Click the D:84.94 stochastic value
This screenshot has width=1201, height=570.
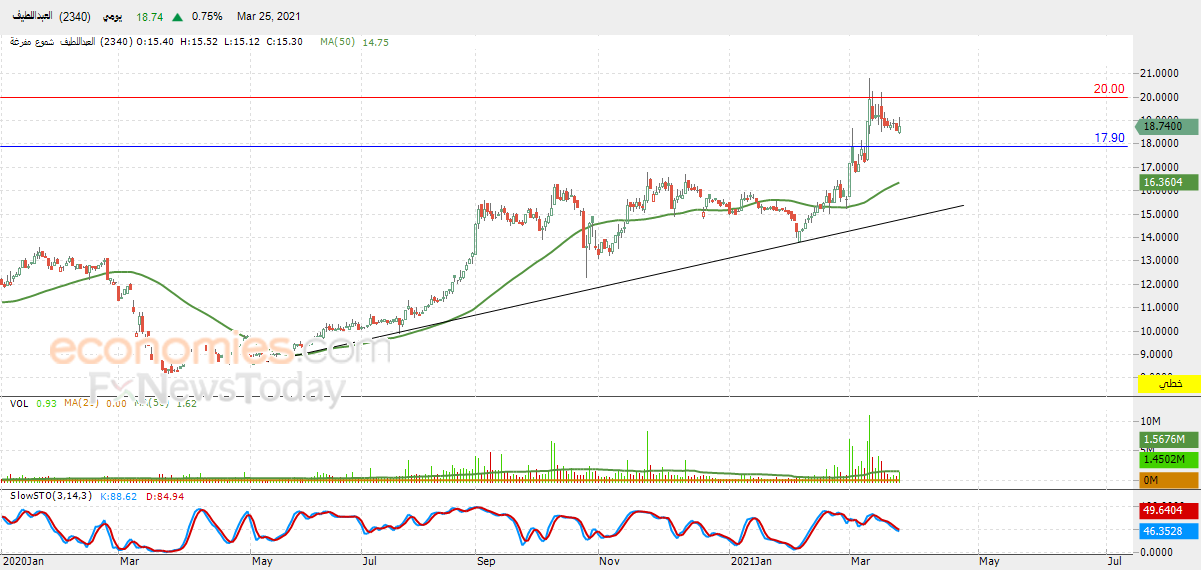coord(164,496)
